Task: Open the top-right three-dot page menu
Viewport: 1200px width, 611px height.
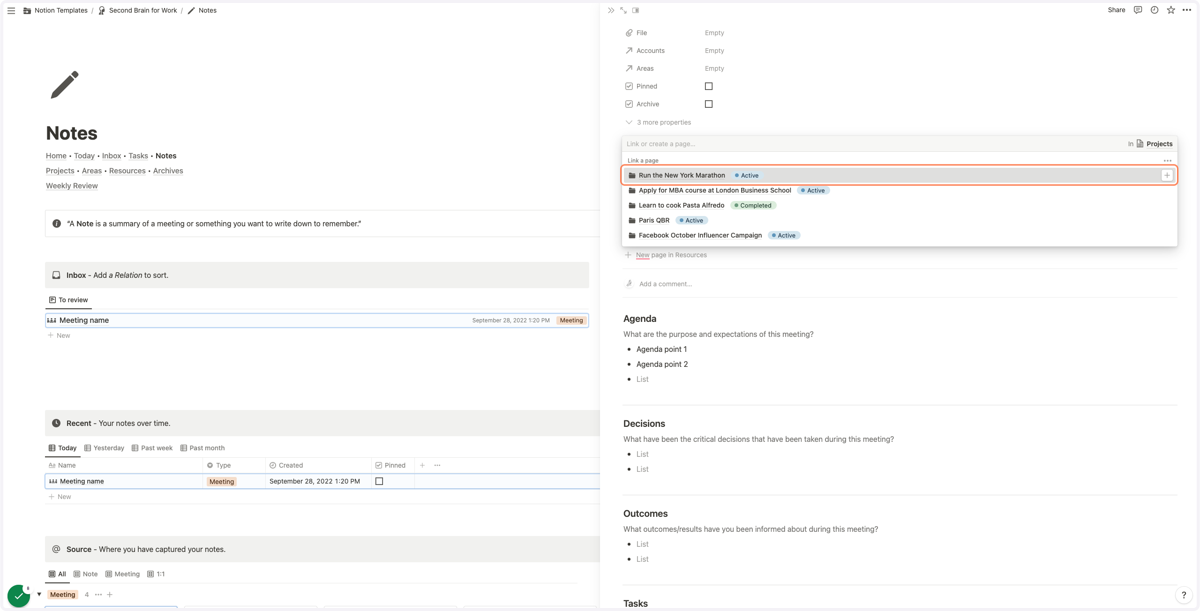Action: 1187,10
